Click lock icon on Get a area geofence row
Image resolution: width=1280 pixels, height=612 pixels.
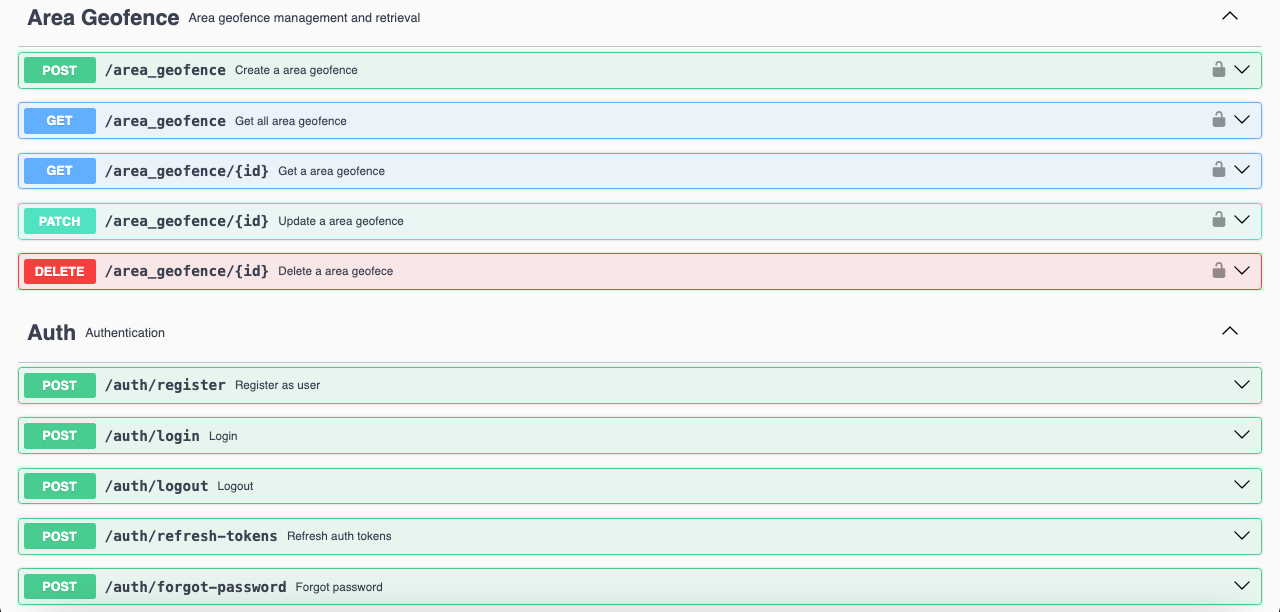(x=1218, y=170)
